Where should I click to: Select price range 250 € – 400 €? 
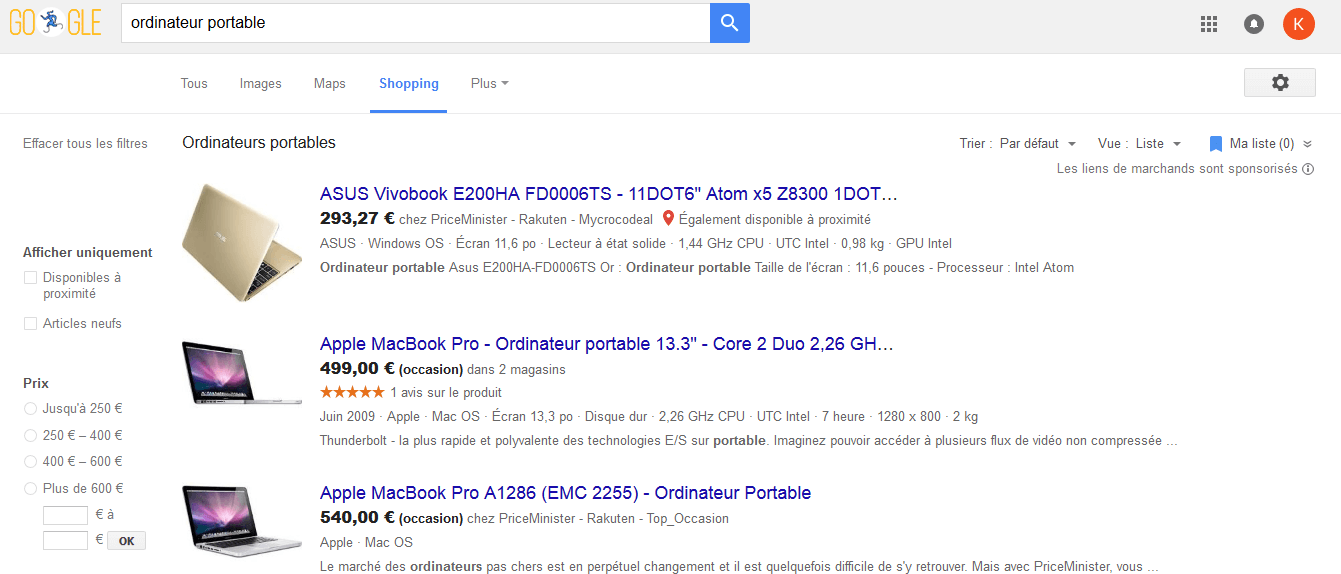click(x=30, y=436)
